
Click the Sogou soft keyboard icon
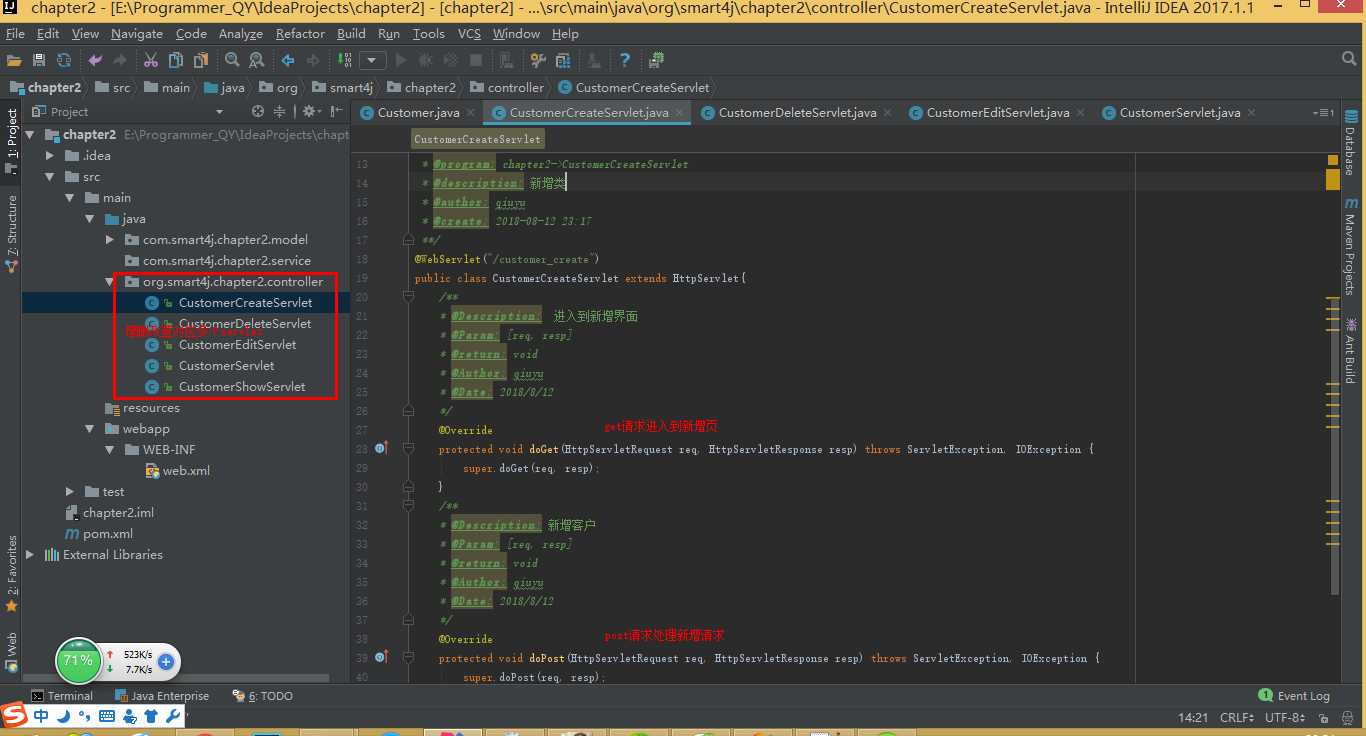(x=107, y=716)
